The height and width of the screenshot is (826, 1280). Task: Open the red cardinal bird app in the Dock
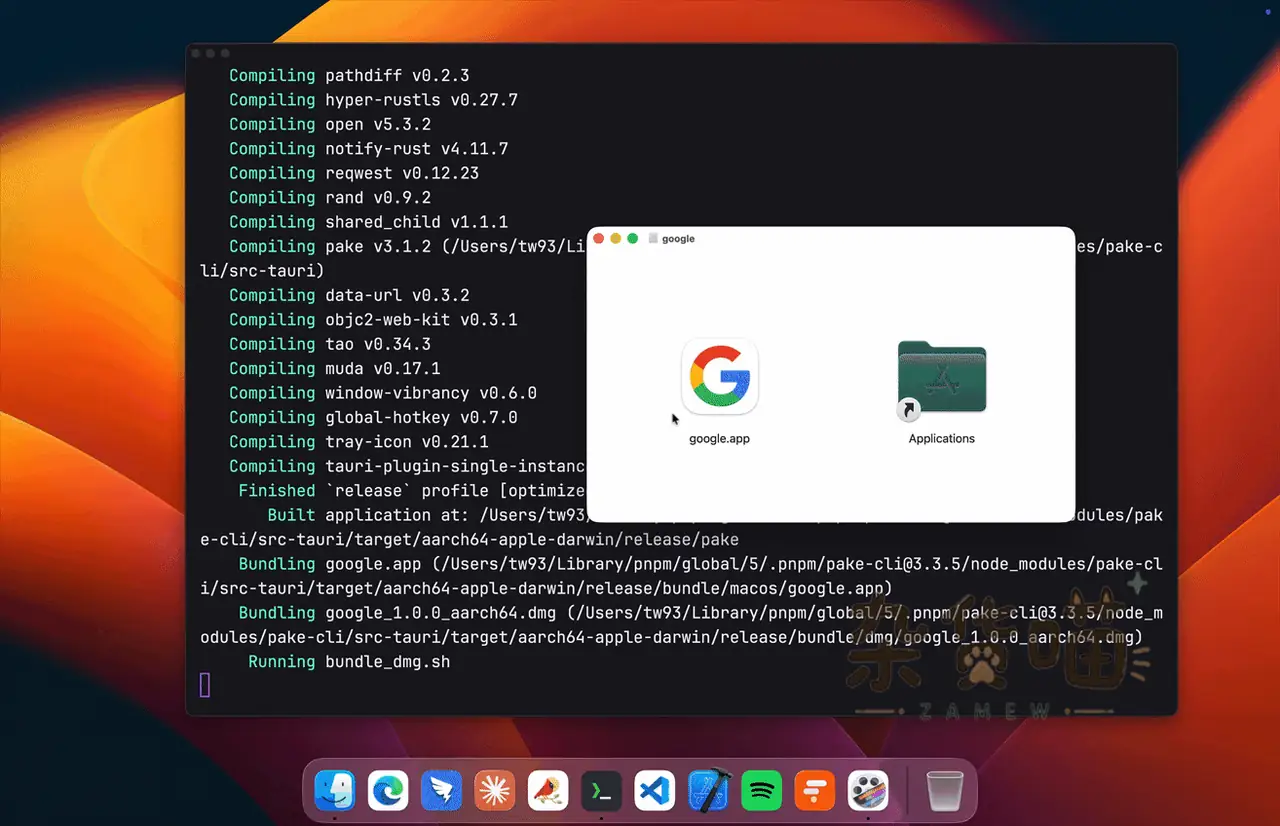coord(548,791)
